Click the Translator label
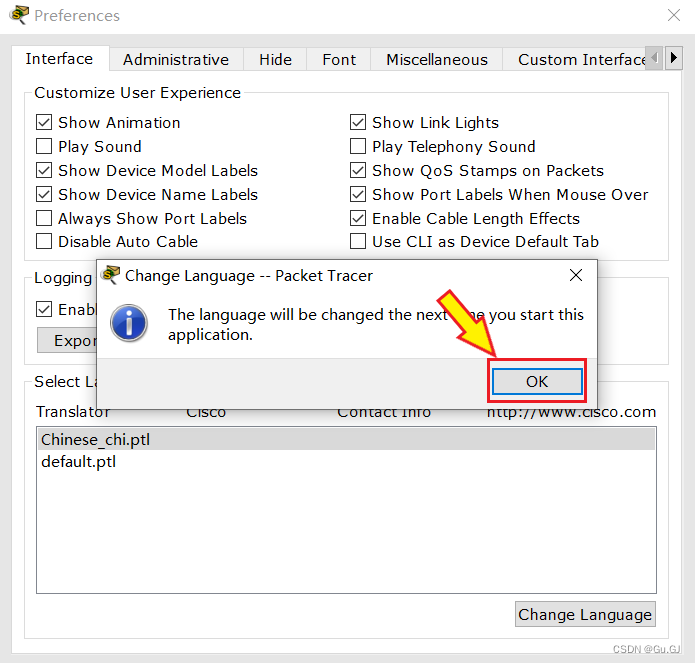This screenshot has width=695, height=663. click(x=73, y=412)
